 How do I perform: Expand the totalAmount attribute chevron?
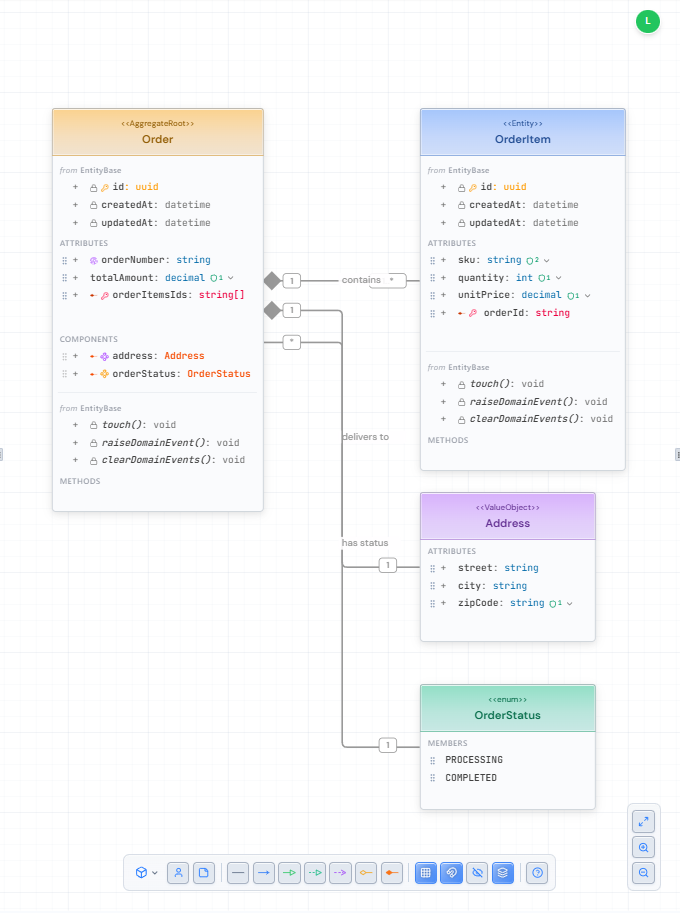tap(231, 278)
